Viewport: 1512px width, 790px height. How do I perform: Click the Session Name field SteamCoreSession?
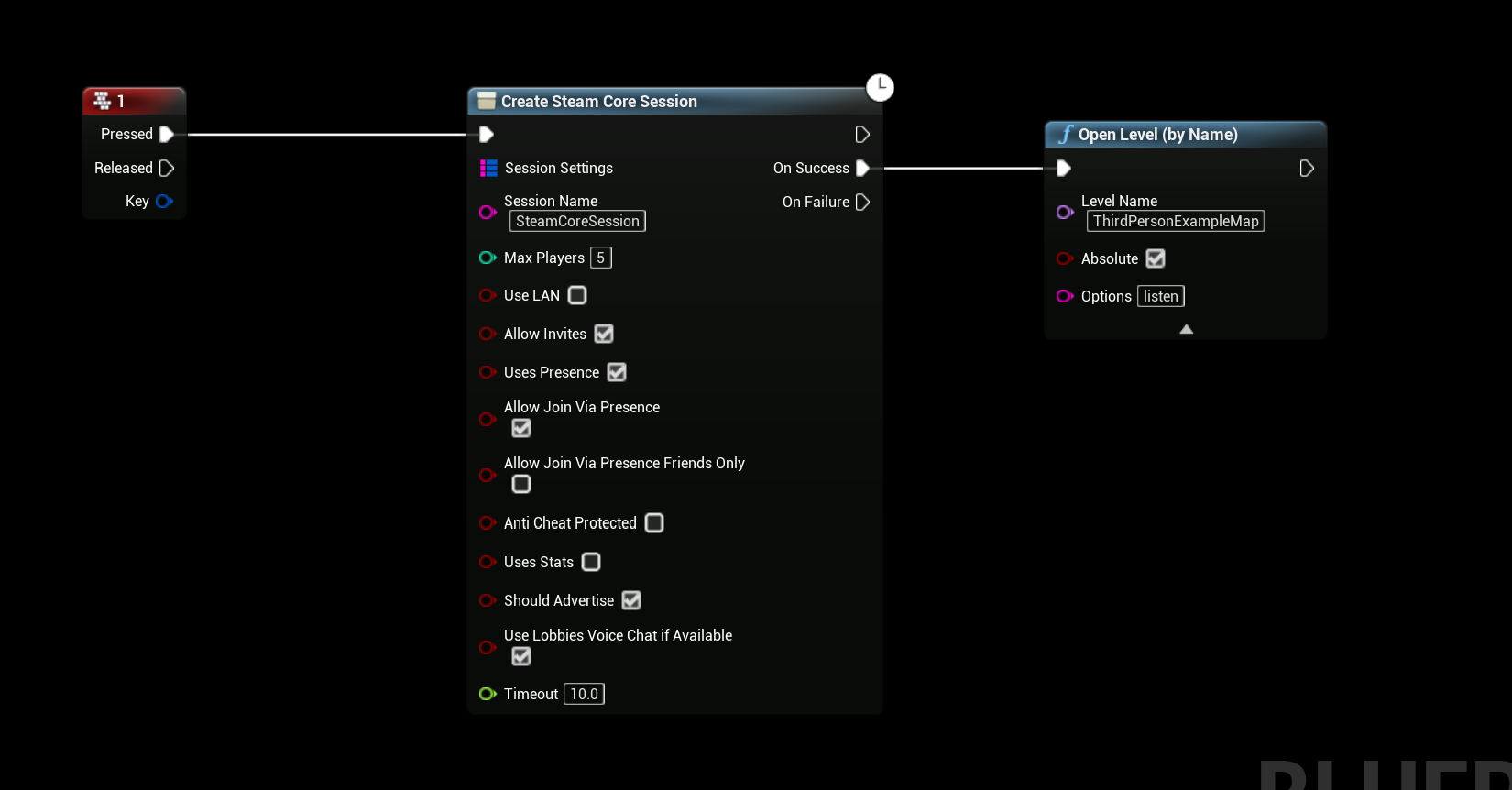[x=577, y=222]
